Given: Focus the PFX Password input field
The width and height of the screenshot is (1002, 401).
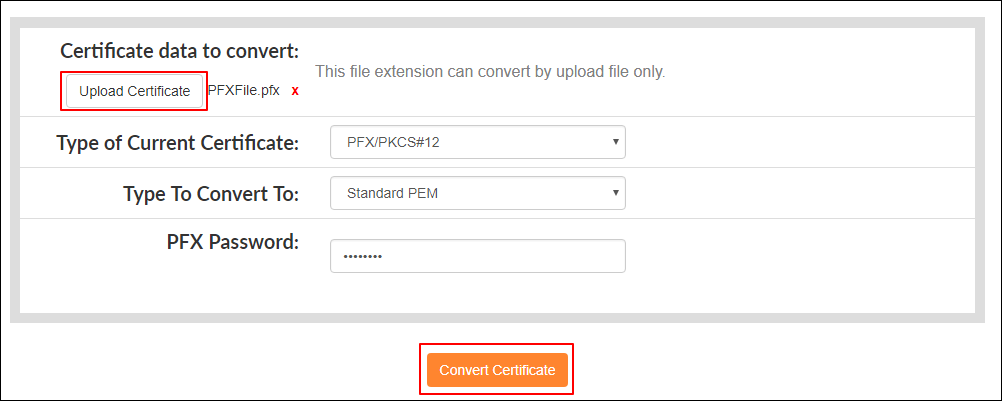Looking at the screenshot, I should tap(477, 256).
